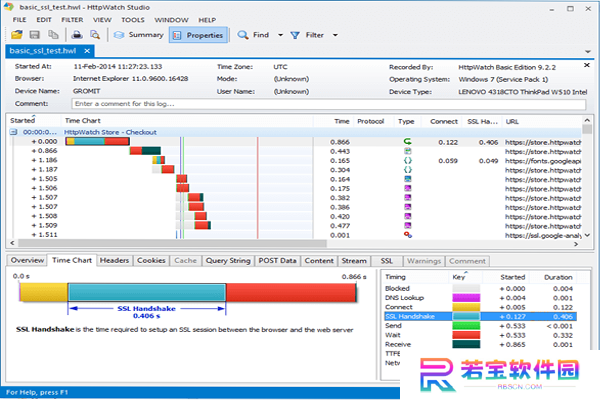
Task: Open the TOOLS menu
Action: [x=133, y=20]
